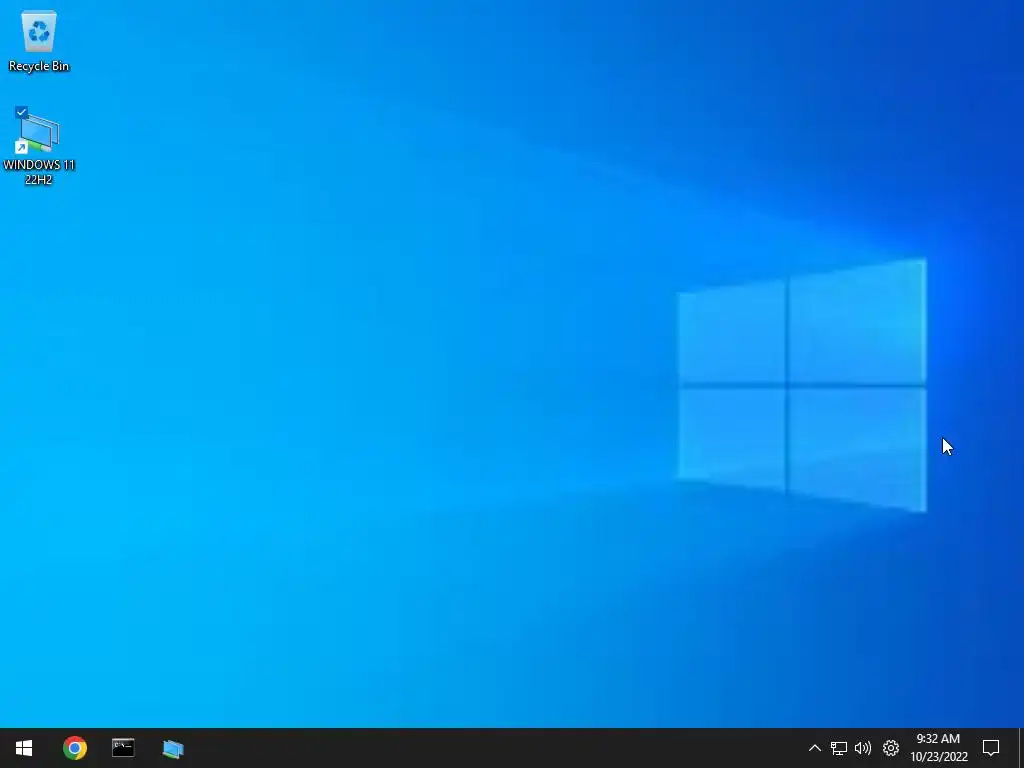The image size is (1024, 768).
Task: Open the stacked monitors app on taskbar
Action: pos(173,748)
